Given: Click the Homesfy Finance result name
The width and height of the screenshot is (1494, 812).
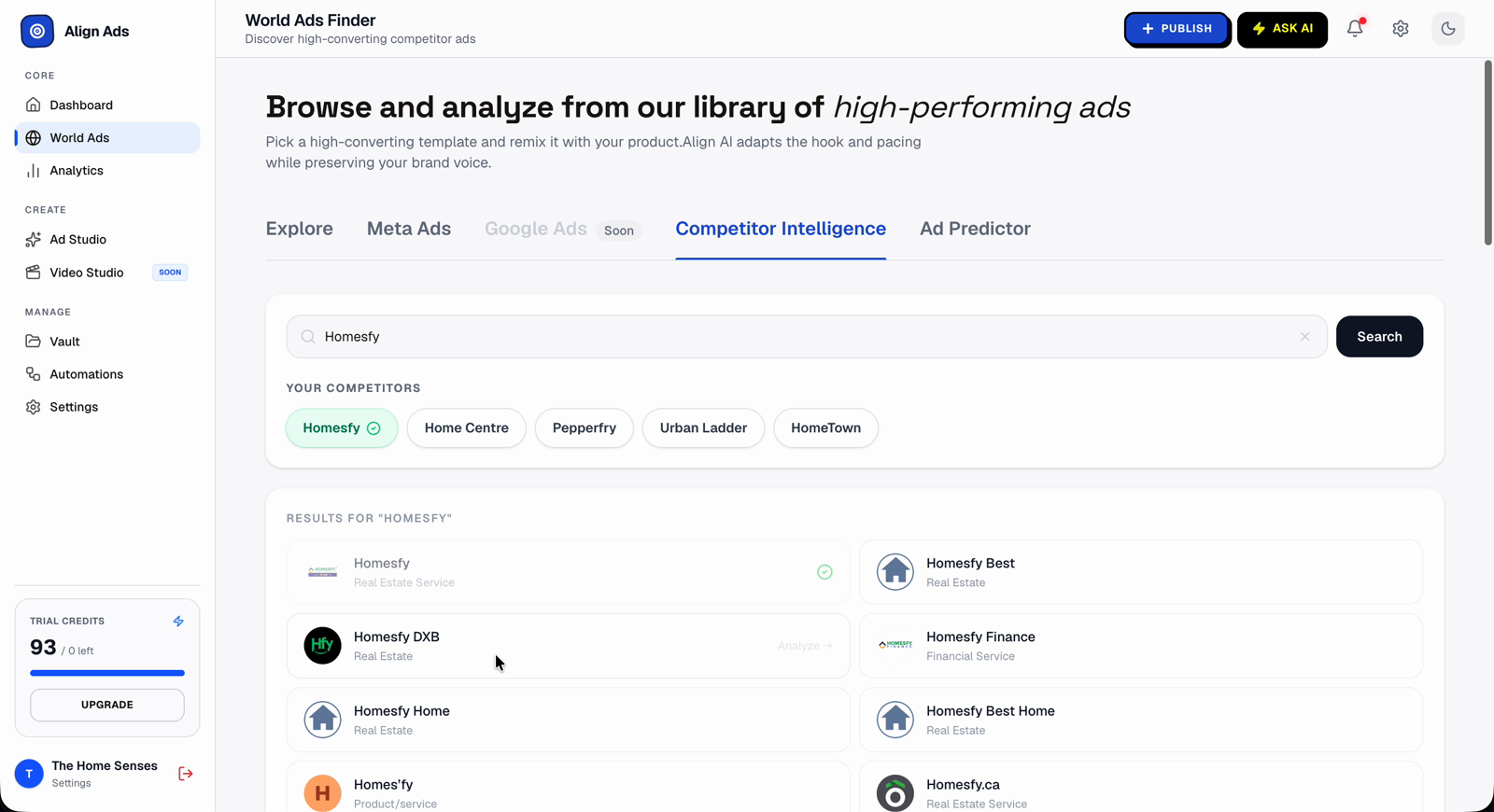Looking at the screenshot, I should 980,637.
